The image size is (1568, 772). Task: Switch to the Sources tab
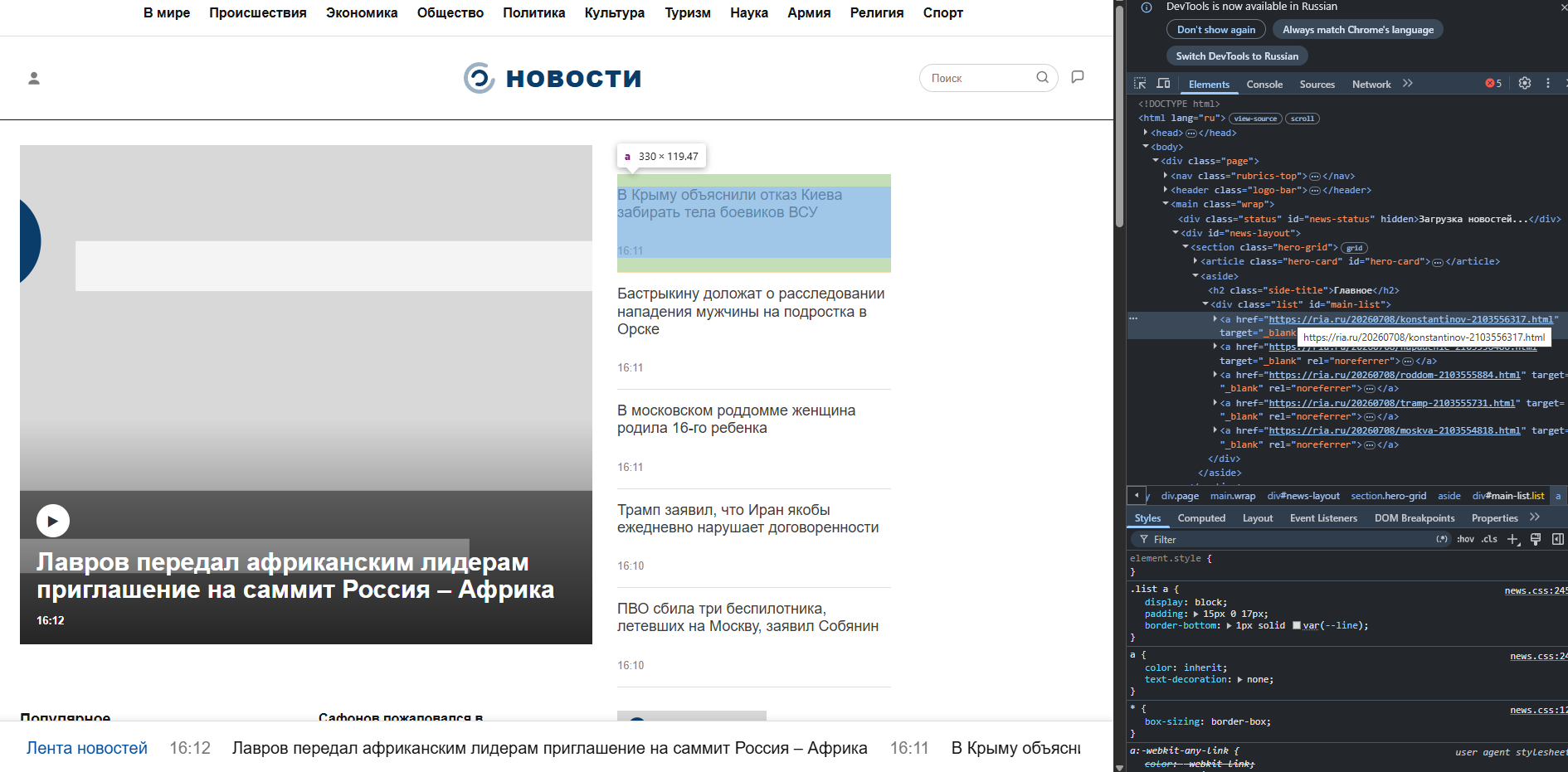(1317, 85)
